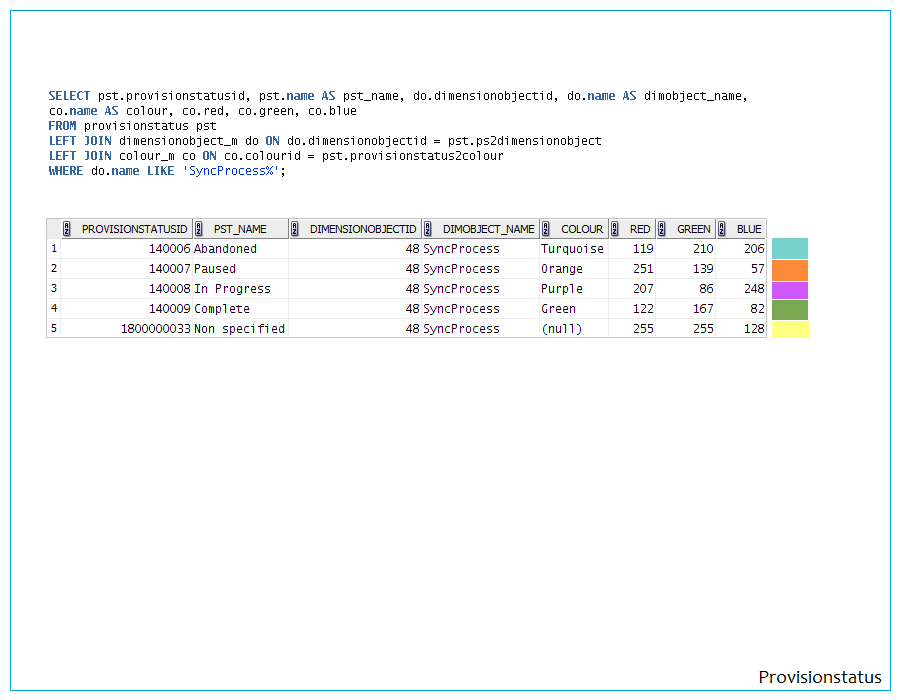Click the 1800000033 ID cell
Viewport: 900px width, 700px height.
tap(155, 329)
